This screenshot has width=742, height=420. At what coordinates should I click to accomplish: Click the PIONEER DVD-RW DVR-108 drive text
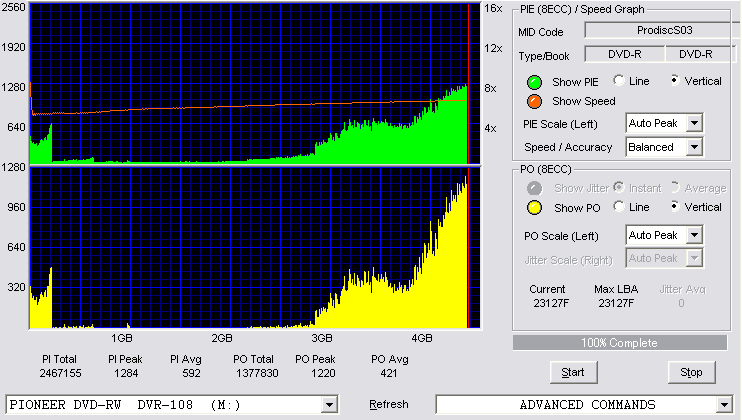pyautogui.click(x=125, y=405)
